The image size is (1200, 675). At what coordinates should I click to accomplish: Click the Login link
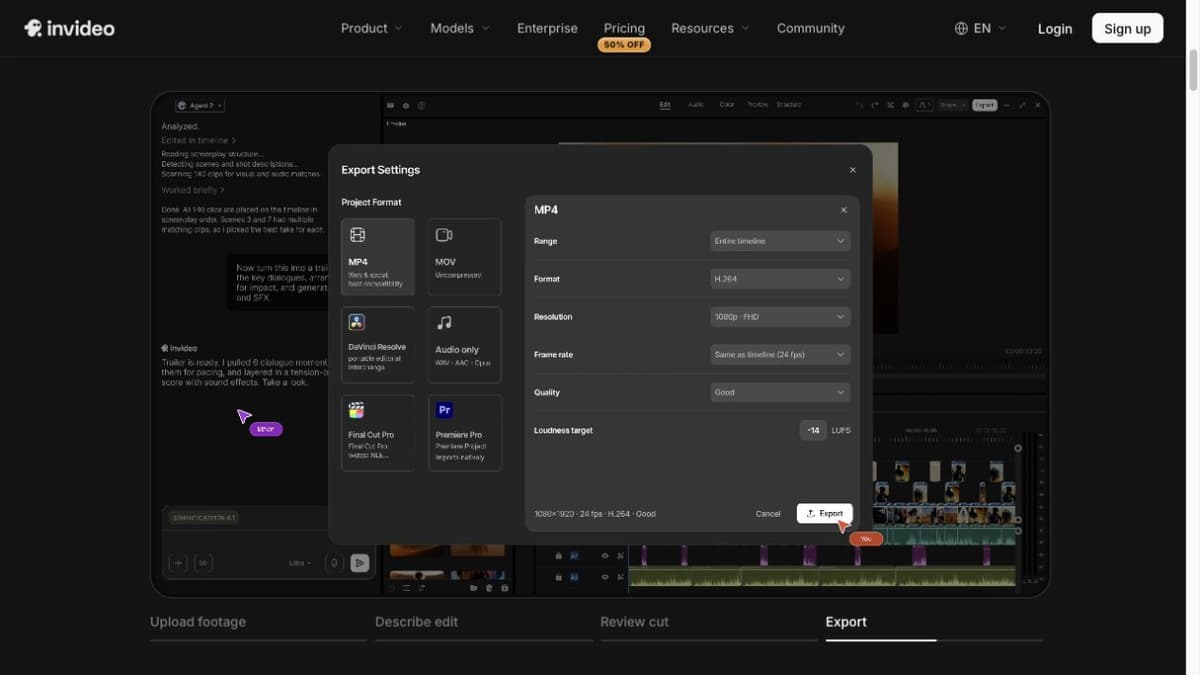(x=1055, y=28)
